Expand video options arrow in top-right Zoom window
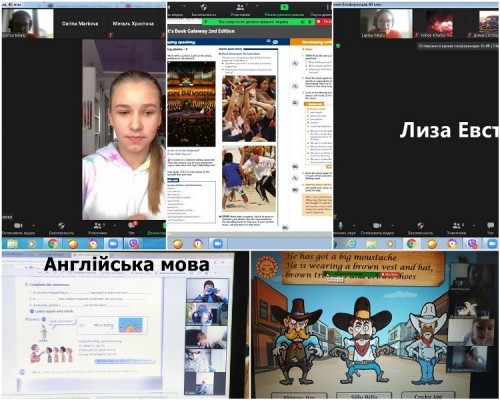This screenshot has width=500, height=400. pos(393,226)
